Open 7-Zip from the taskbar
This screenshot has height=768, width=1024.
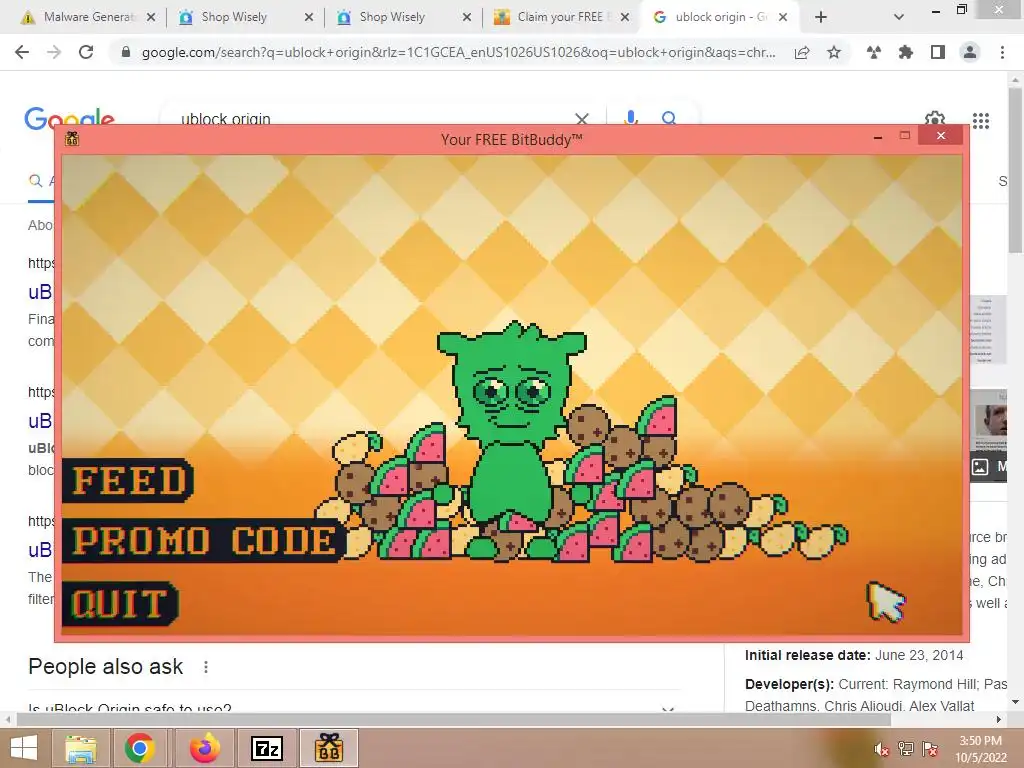tap(266, 748)
